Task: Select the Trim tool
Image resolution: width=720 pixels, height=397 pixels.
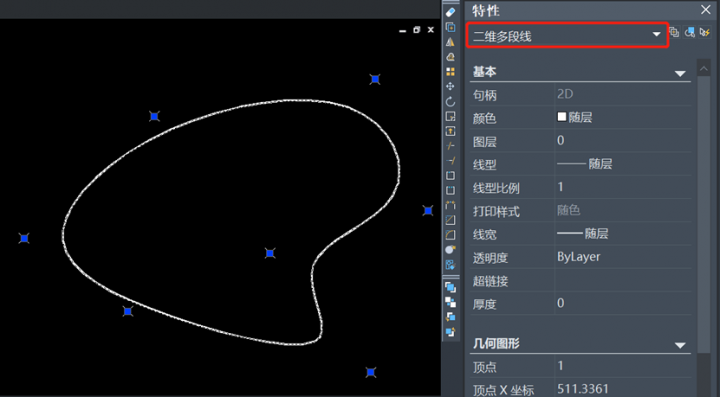Action: [450, 146]
